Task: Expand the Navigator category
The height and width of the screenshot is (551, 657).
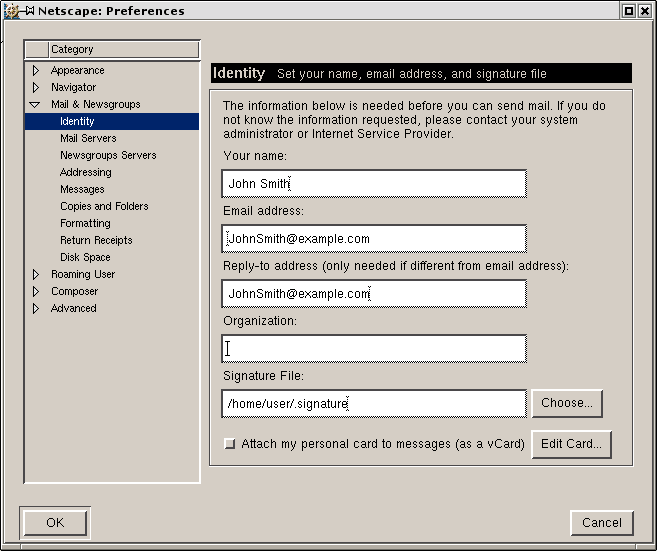Action: (x=36, y=88)
